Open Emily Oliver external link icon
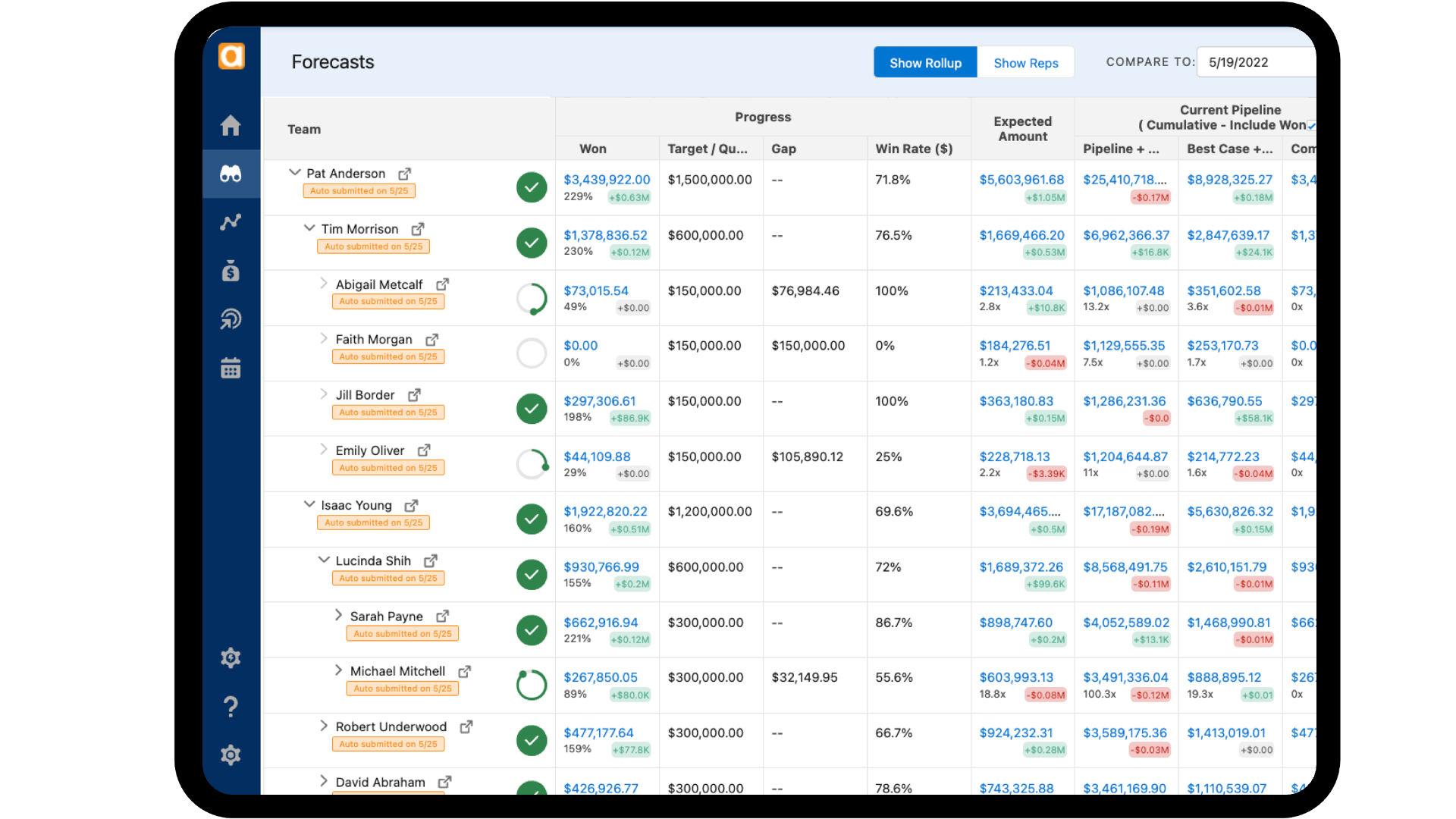 point(424,450)
